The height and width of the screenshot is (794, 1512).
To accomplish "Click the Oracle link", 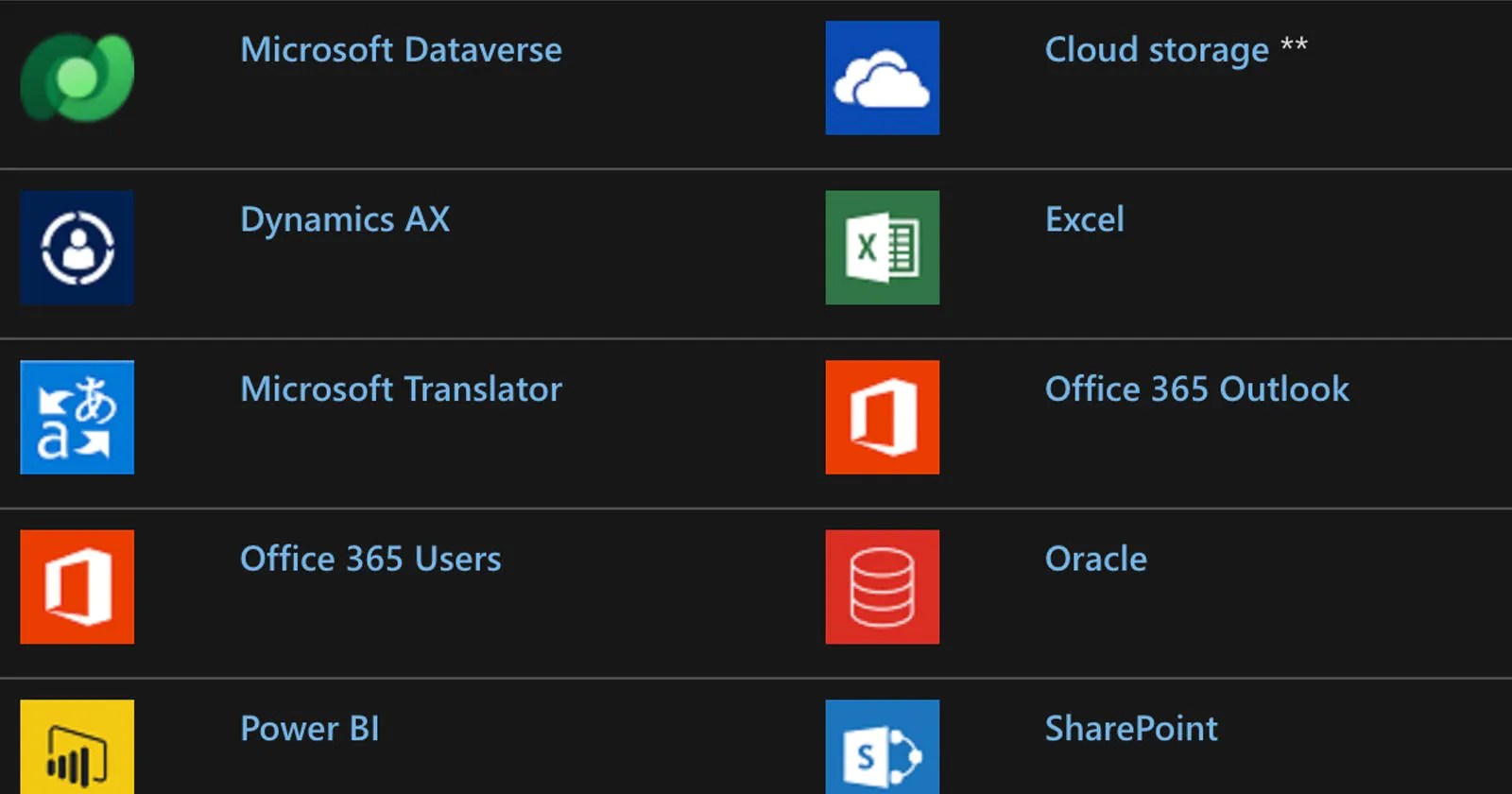I will [x=1095, y=559].
